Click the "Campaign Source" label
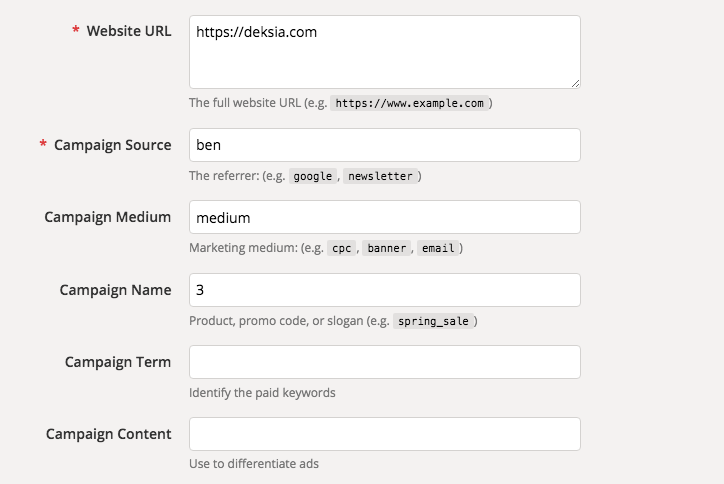Viewport: 724px width, 484px height. click(112, 145)
